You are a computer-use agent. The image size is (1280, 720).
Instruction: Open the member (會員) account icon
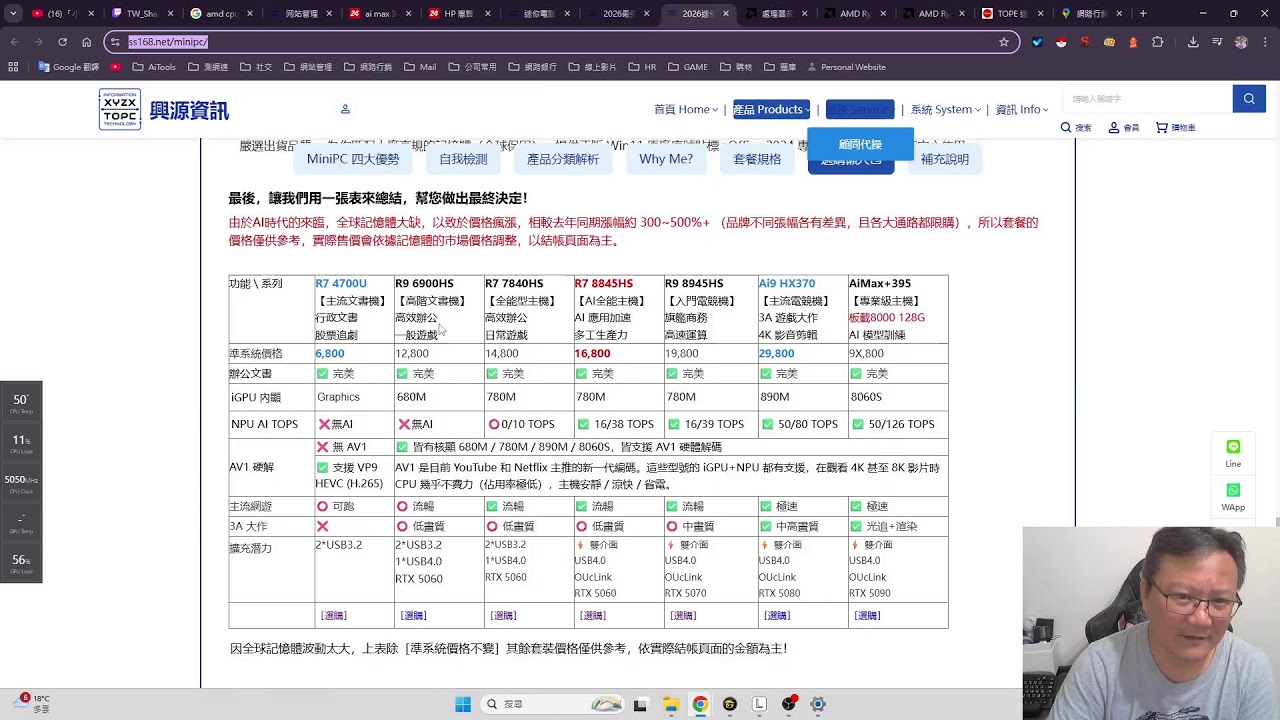[1125, 128]
